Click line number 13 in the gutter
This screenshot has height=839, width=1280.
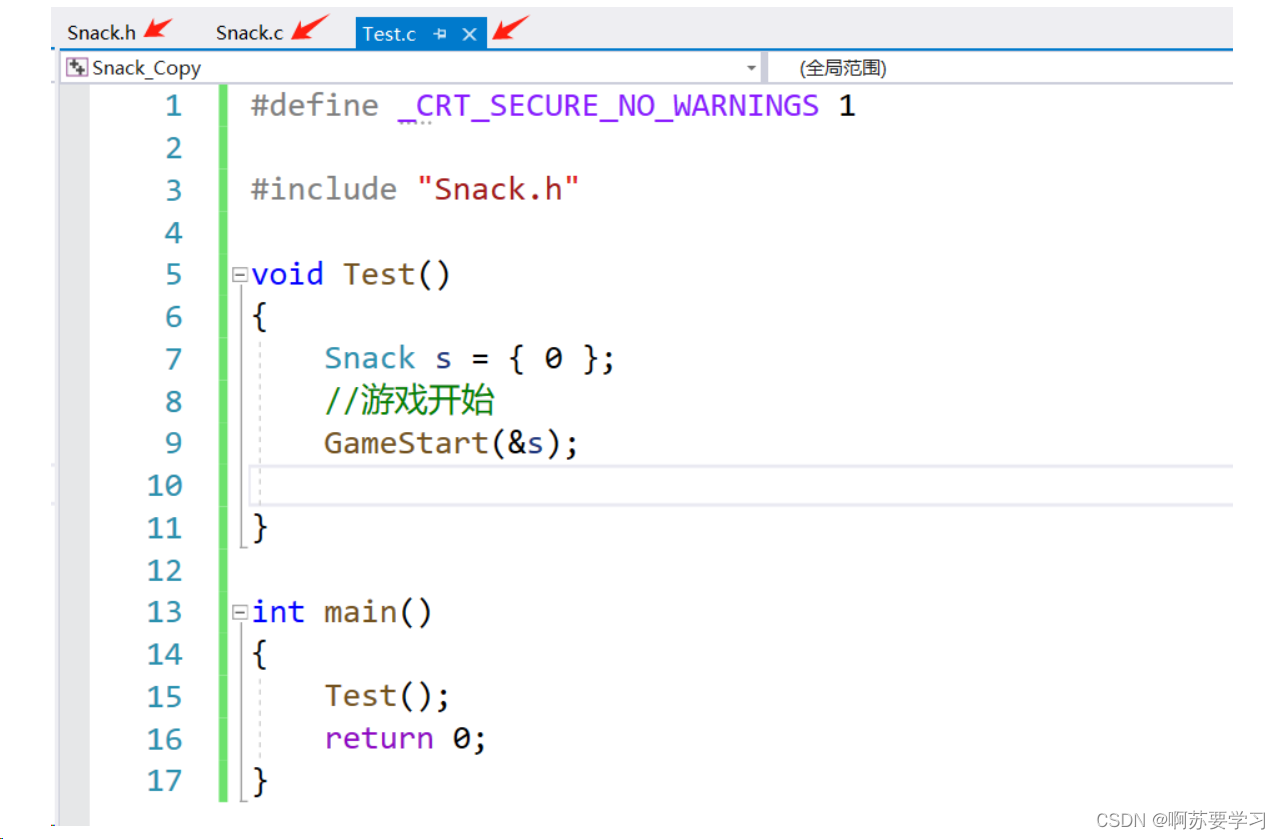point(165,612)
